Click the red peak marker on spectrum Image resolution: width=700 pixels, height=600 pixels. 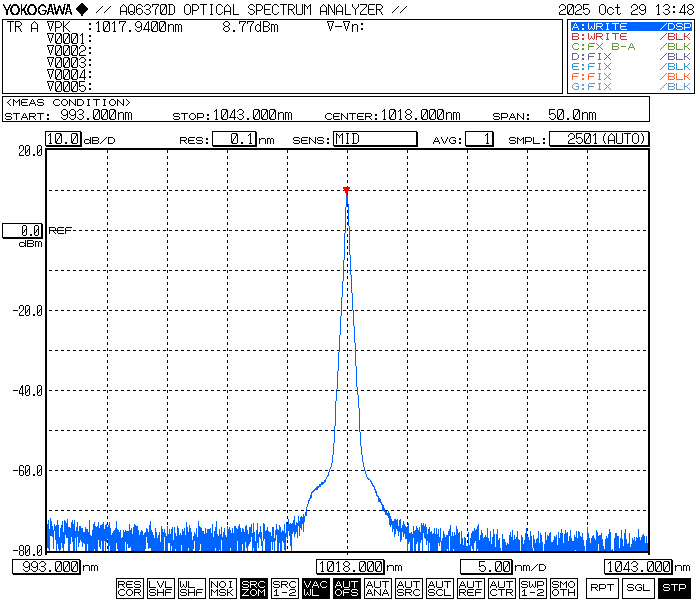pos(346,189)
